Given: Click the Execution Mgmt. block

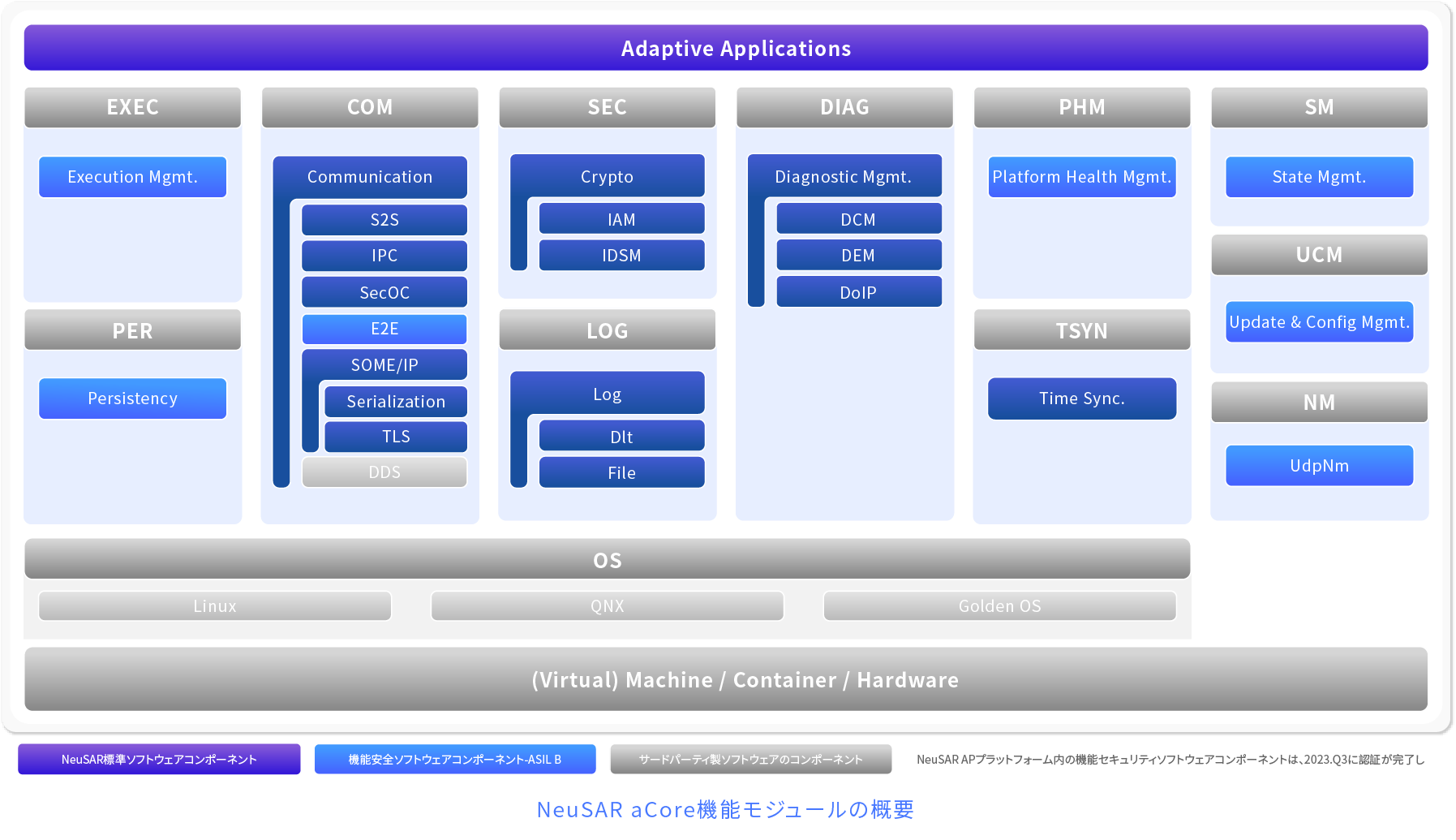Looking at the screenshot, I should tap(133, 177).
